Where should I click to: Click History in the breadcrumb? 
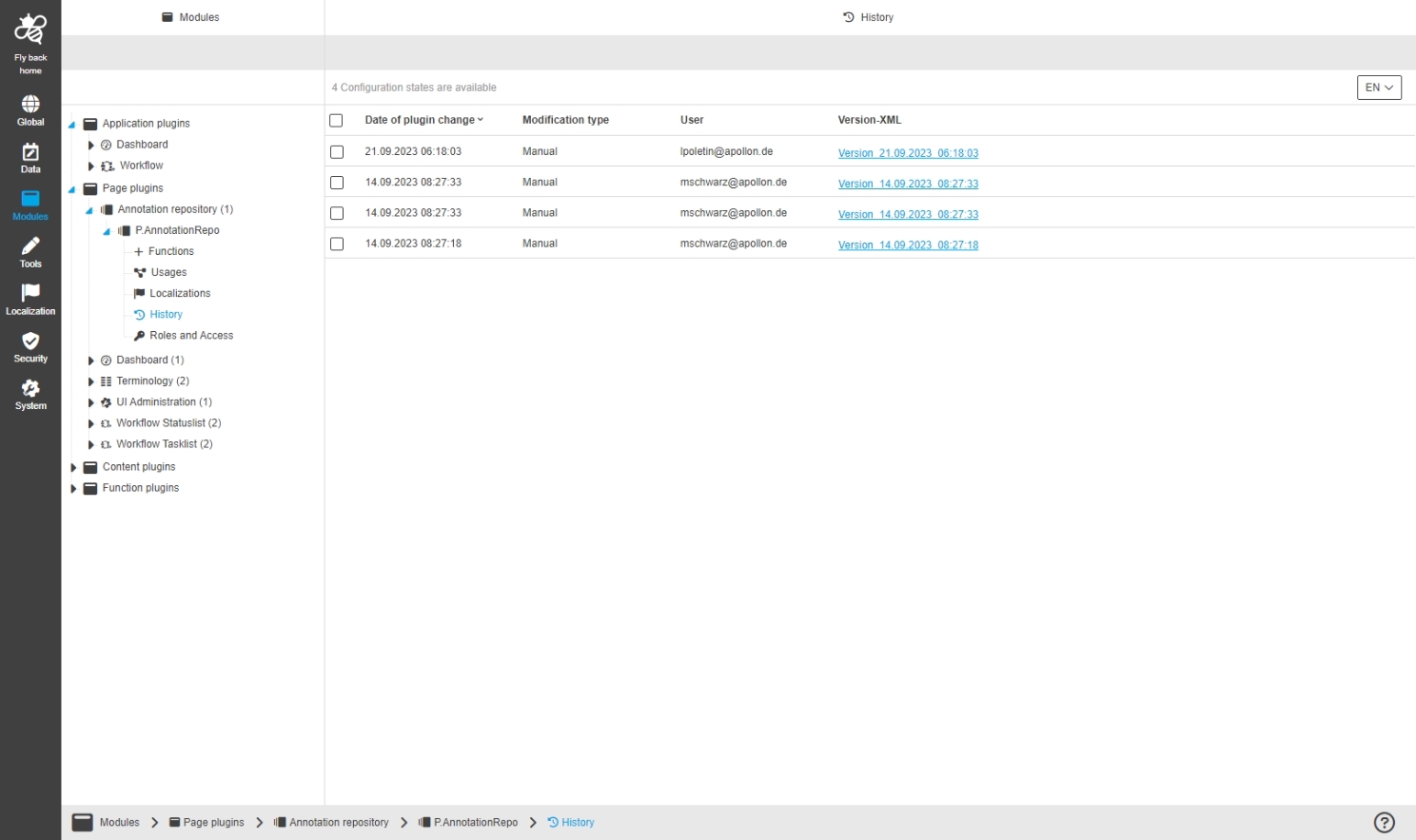pos(571,823)
